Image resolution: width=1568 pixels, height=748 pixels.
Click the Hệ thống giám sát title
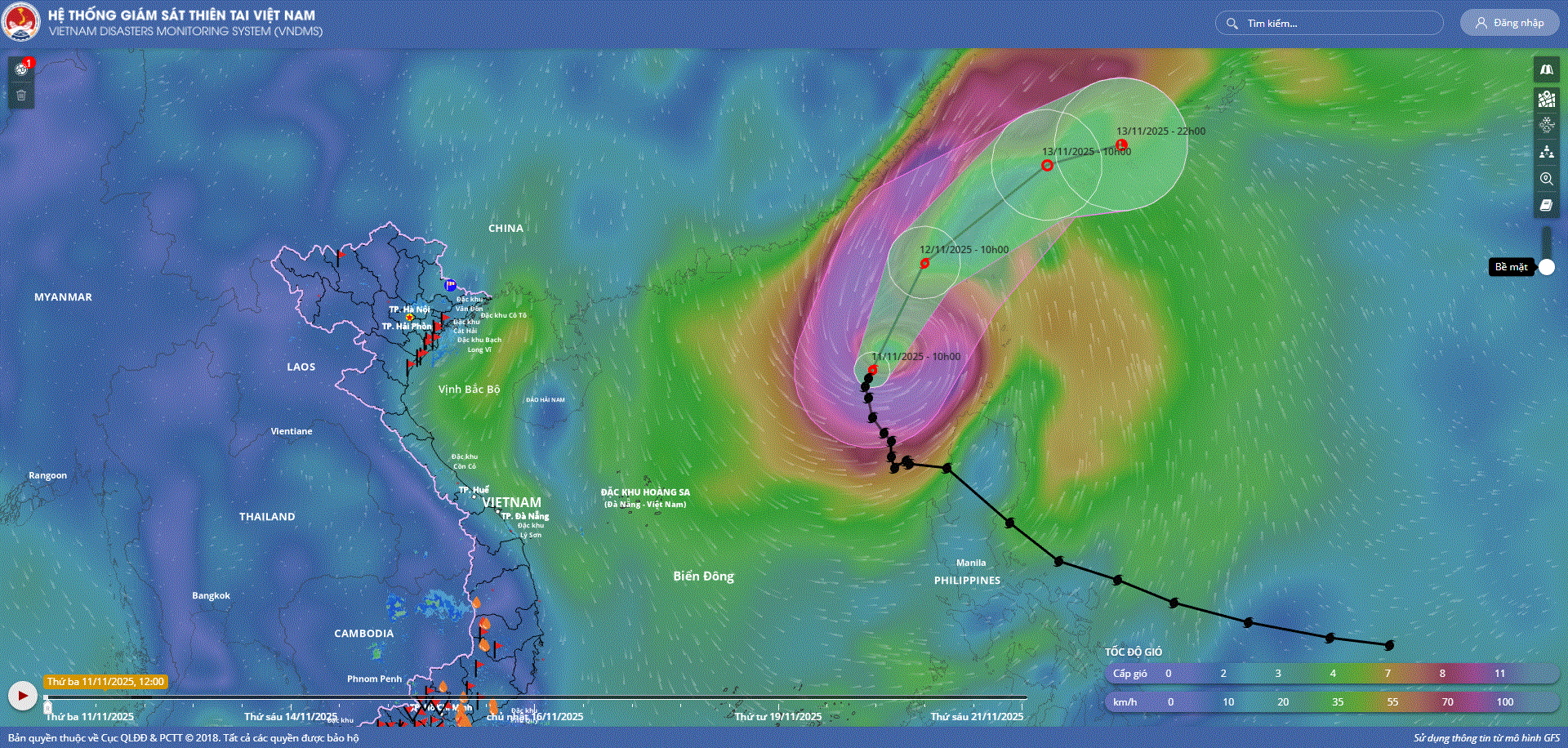(x=181, y=15)
